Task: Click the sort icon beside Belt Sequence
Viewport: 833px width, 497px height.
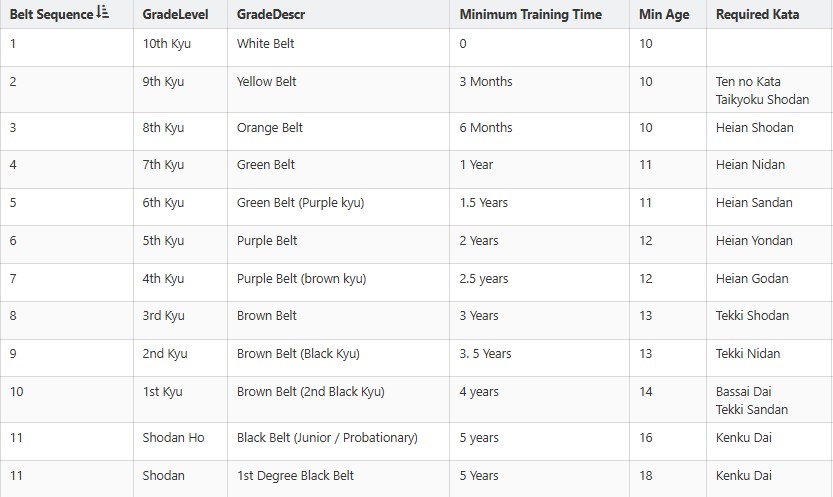Action: (103, 14)
